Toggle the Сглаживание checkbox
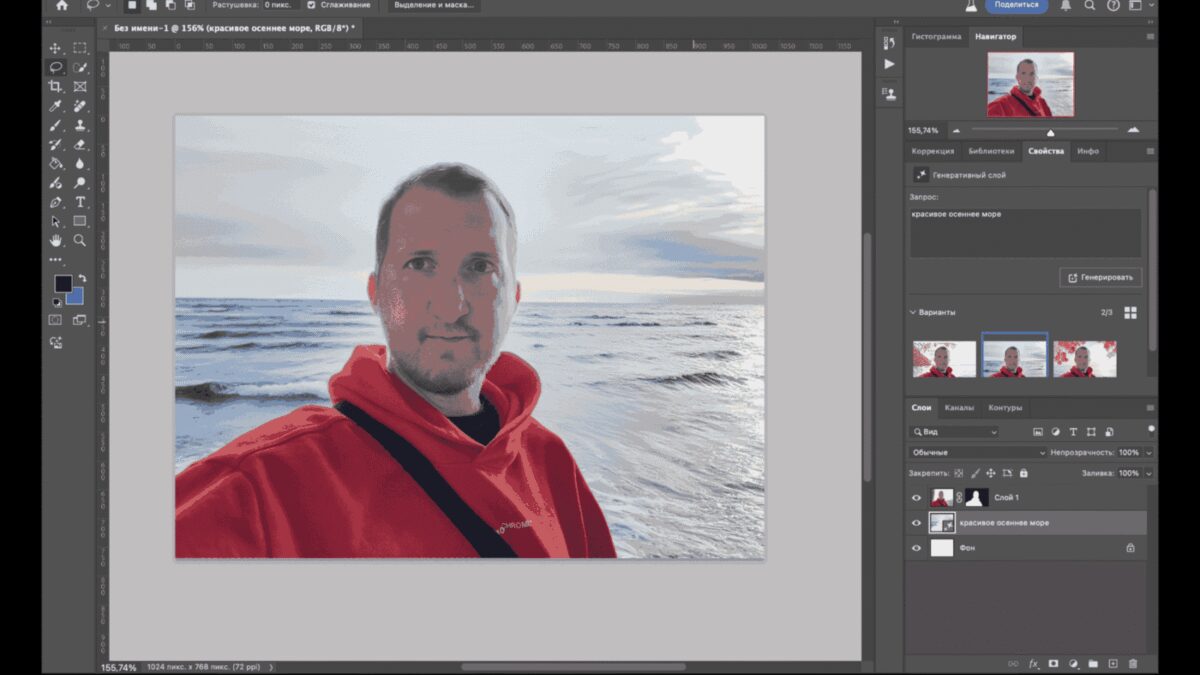This screenshot has width=1200, height=675. [312, 5]
